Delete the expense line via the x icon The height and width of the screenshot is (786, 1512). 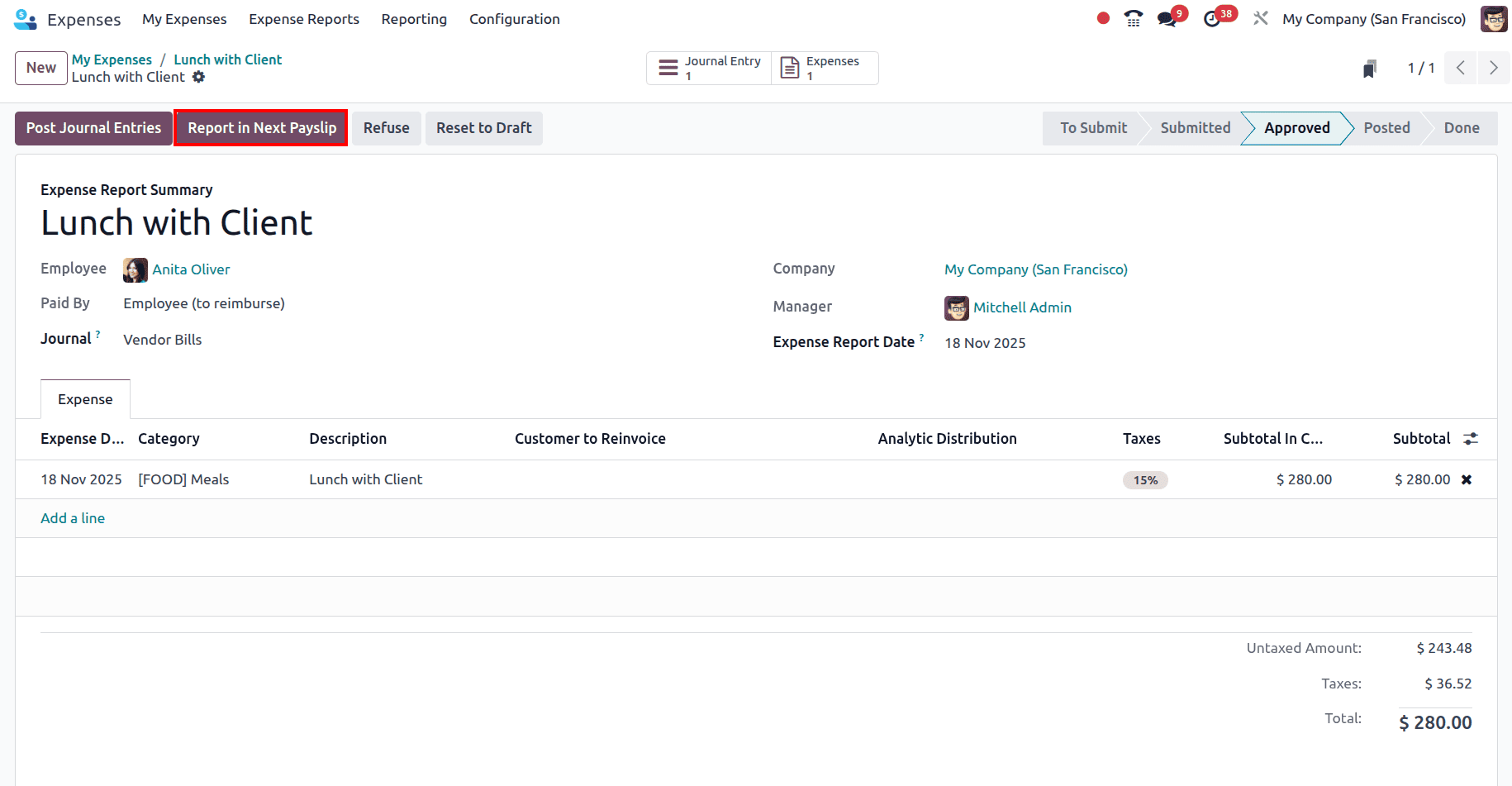pyautogui.click(x=1467, y=479)
